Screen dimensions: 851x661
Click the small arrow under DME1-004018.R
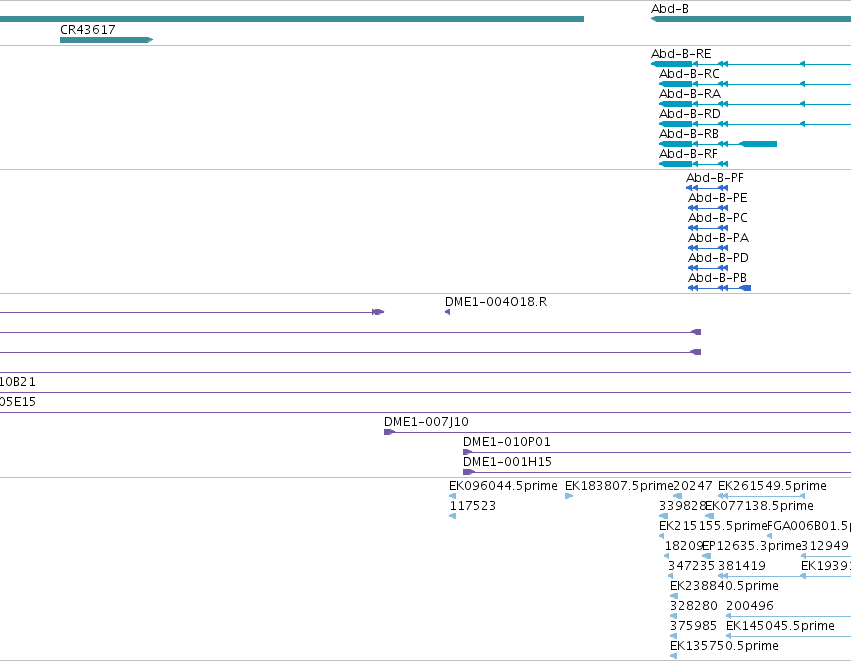(447, 312)
